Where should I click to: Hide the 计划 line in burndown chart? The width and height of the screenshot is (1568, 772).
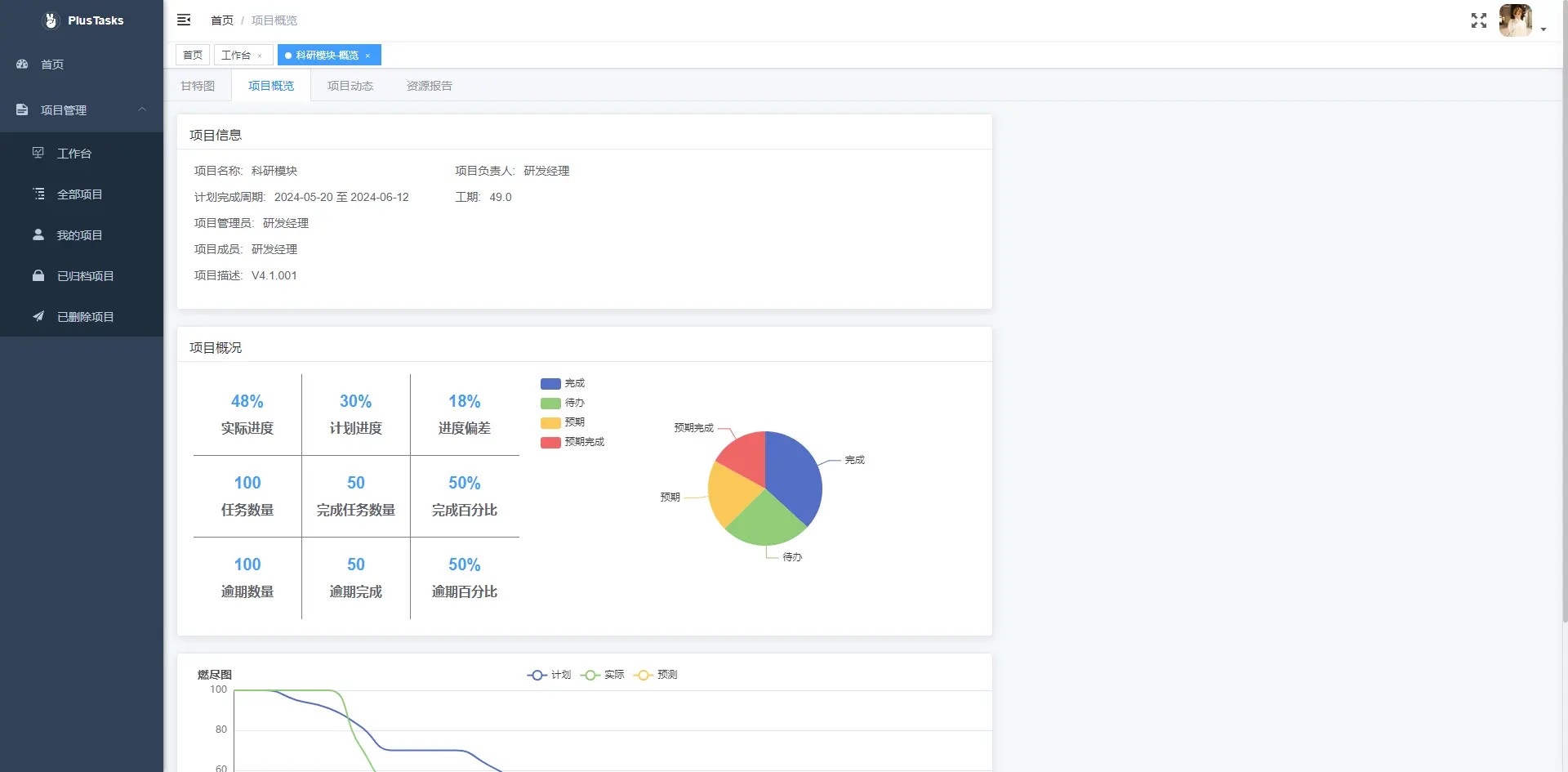point(549,675)
